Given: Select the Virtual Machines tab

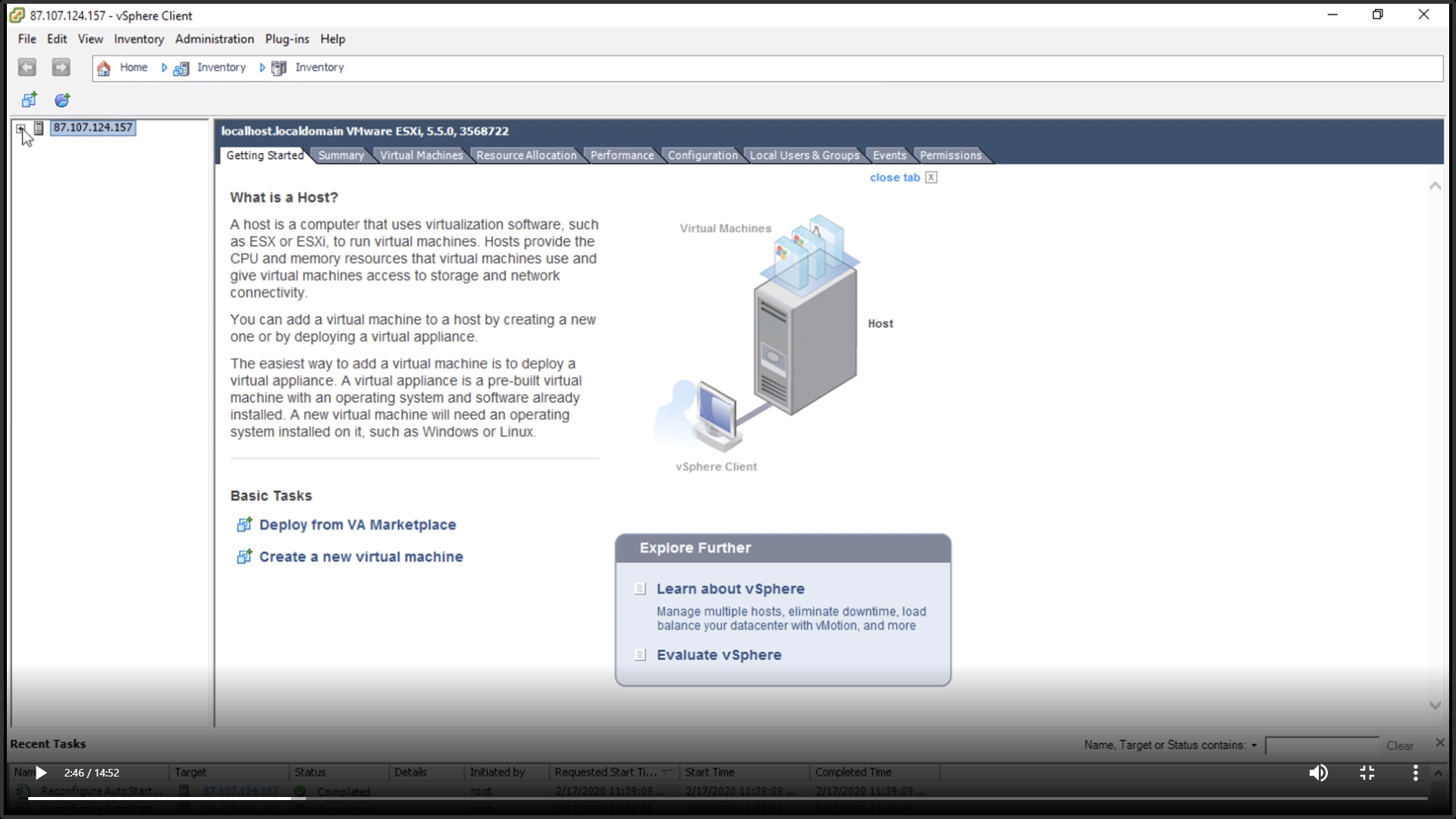Looking at the screenshot, I should click(x=421, y=155).
